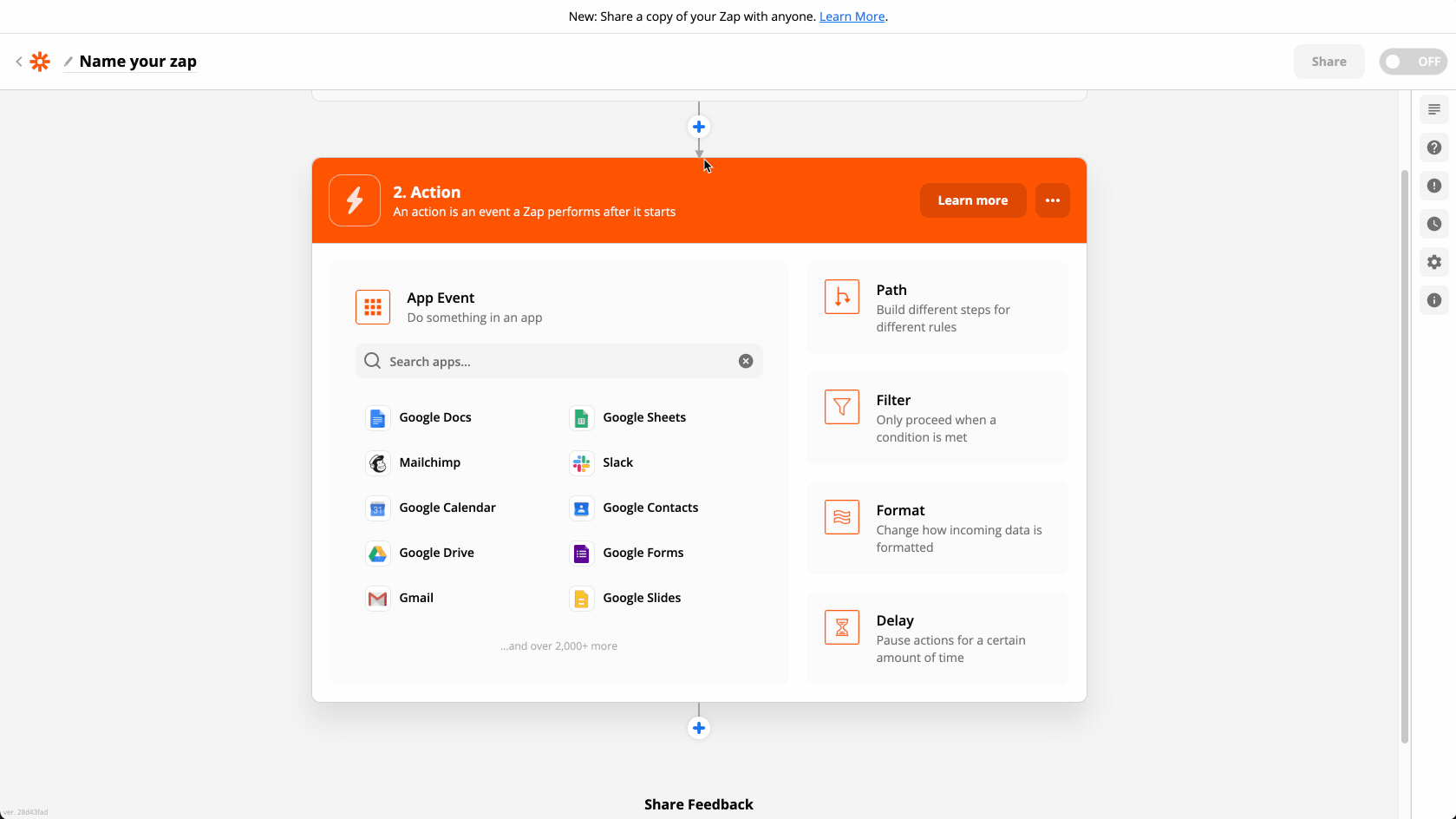1456x819 pixels.
Task: Click the vertical page scrollbar
Action: click(x=1405, y=456)
